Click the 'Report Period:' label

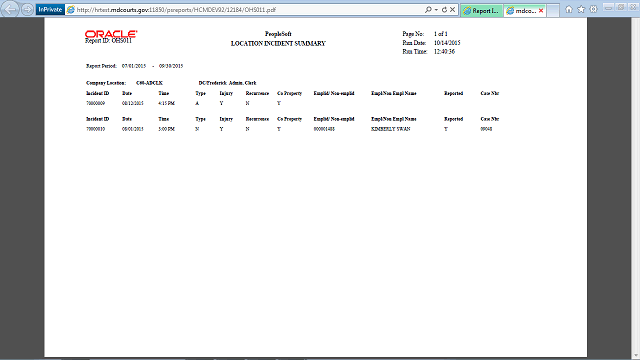point(101,66)
